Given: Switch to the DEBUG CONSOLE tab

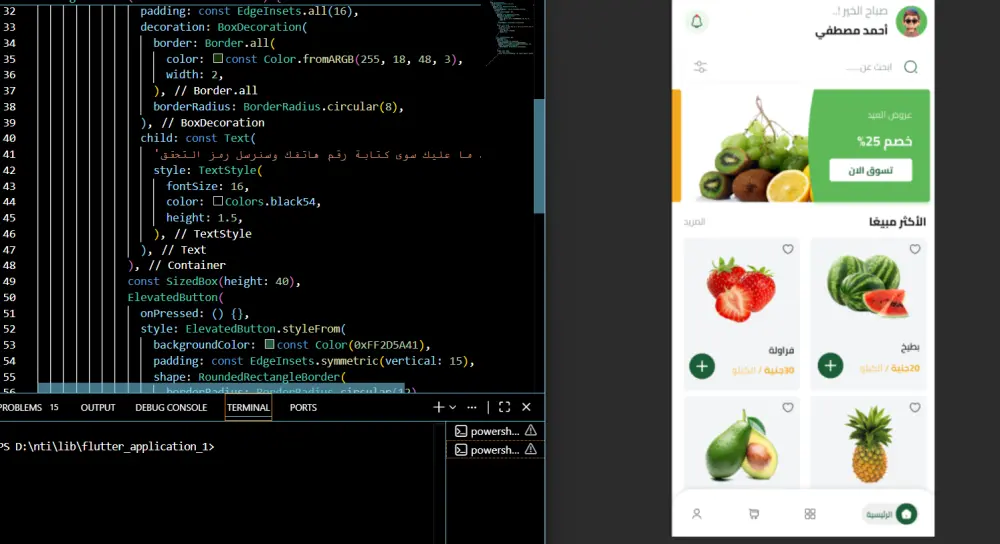Looking at the screenshot, I should (171, 408).
